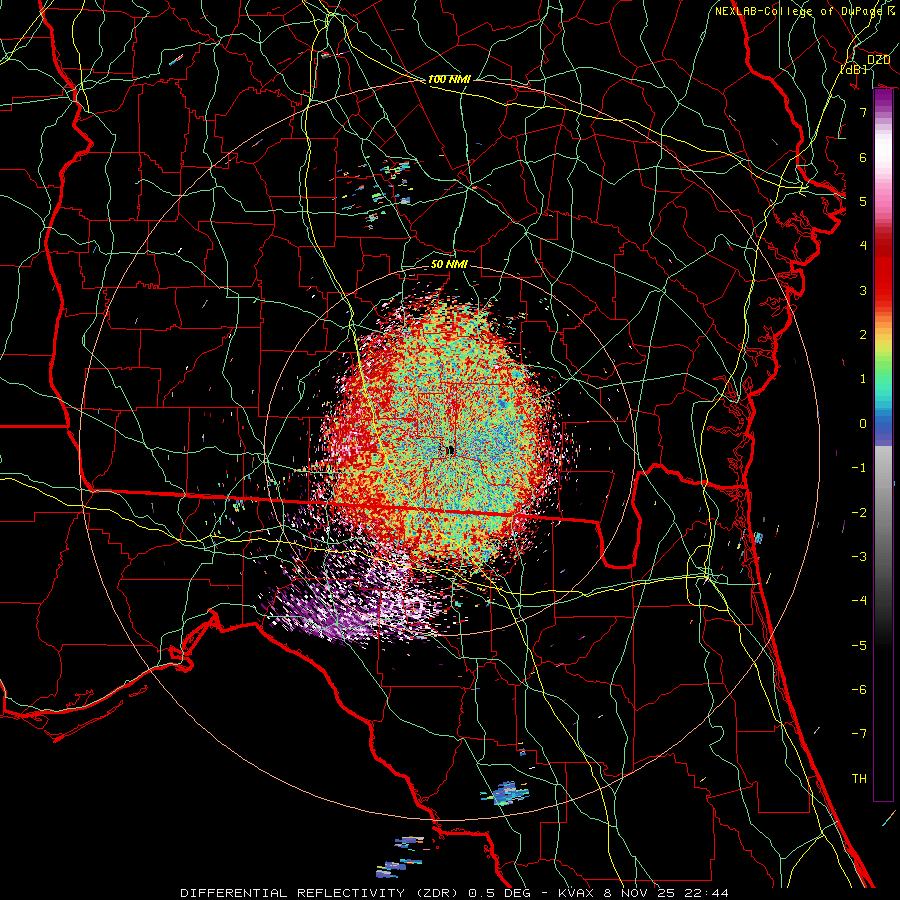Click the "-7" value on the color scale
This screenshot has height=900, width=900.
(859, 734)
